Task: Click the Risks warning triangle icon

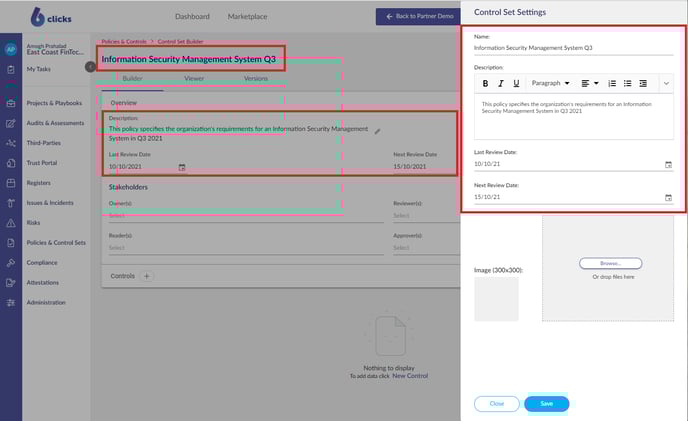Action: pyautogui.click(x=11, y=223)
